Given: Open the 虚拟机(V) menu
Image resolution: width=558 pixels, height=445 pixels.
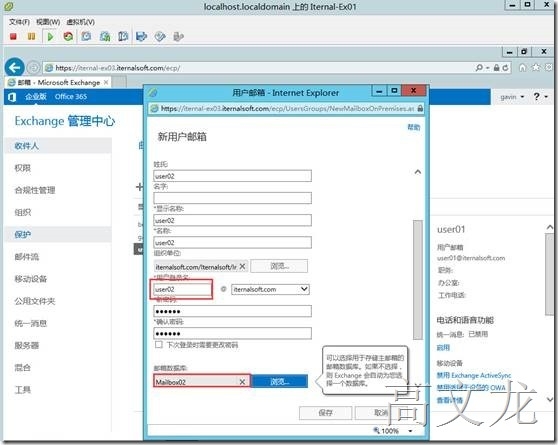Looking at the screenshot, I should pyautogui.click(x=80, y=22).
